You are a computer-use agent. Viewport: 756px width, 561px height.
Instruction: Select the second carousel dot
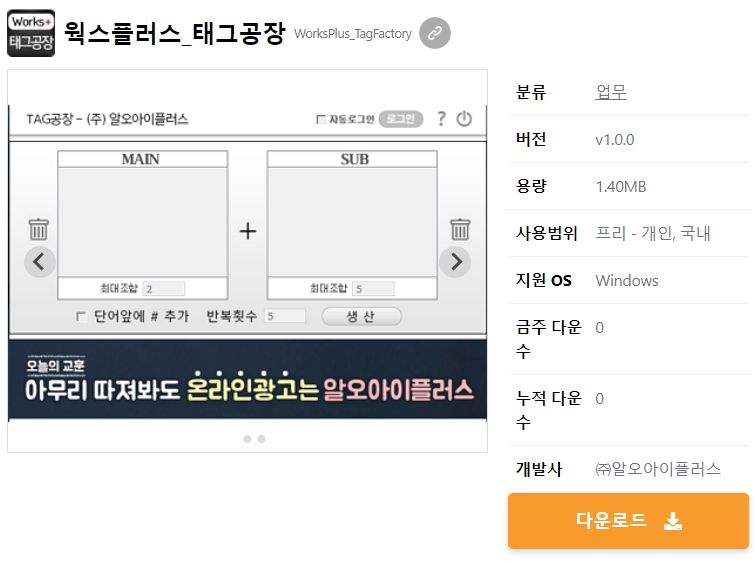point(261,439)
